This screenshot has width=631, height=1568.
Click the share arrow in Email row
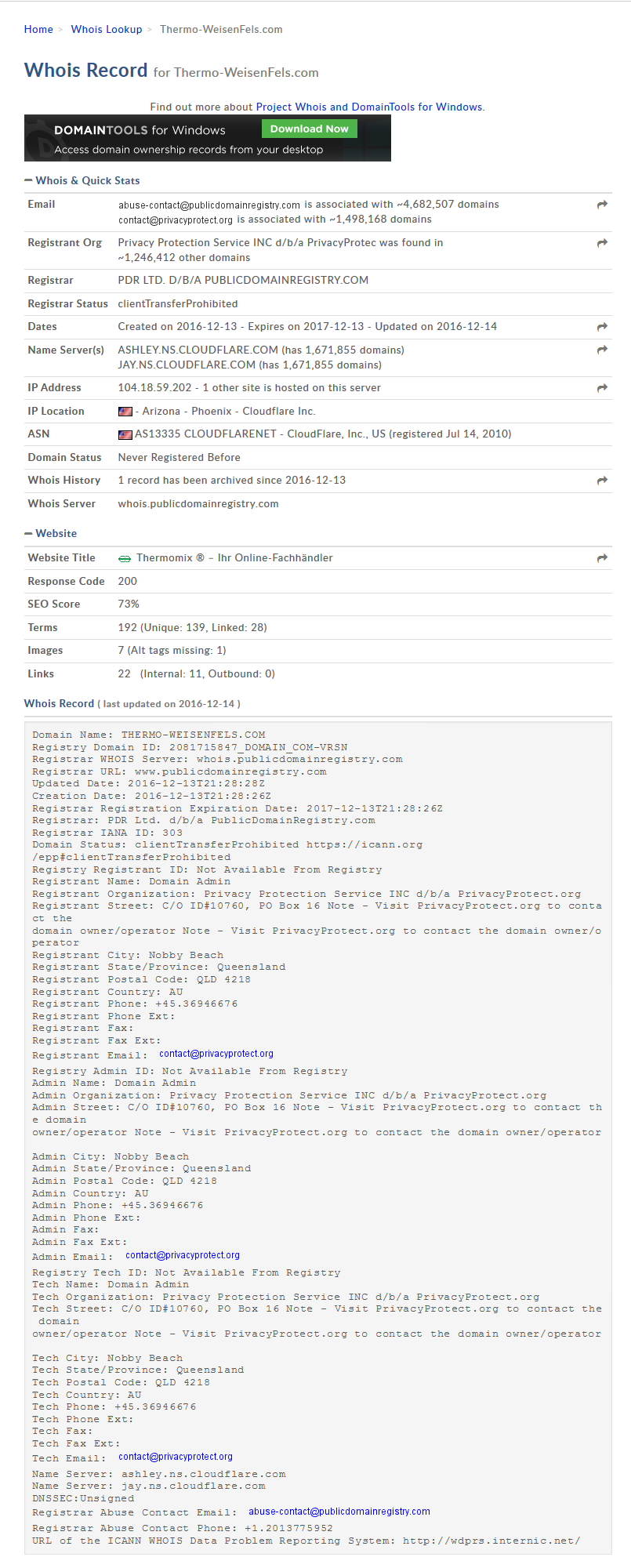tap(602, 205)
